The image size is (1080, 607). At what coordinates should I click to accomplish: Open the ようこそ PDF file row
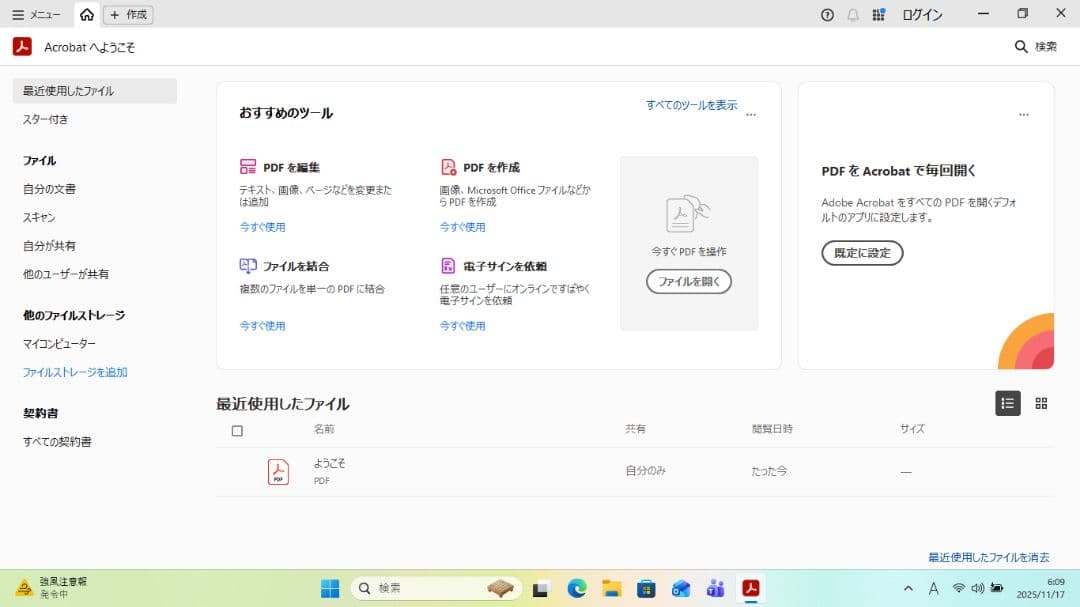click(329, 471)
